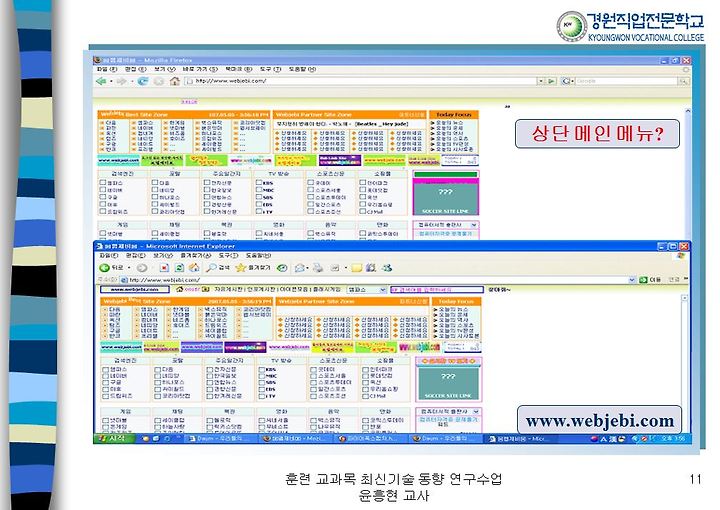Click the Beatles _ Hey jude link in Firefox
The height and width of the screenshot is (510, 720).
(x=383, y=124)
